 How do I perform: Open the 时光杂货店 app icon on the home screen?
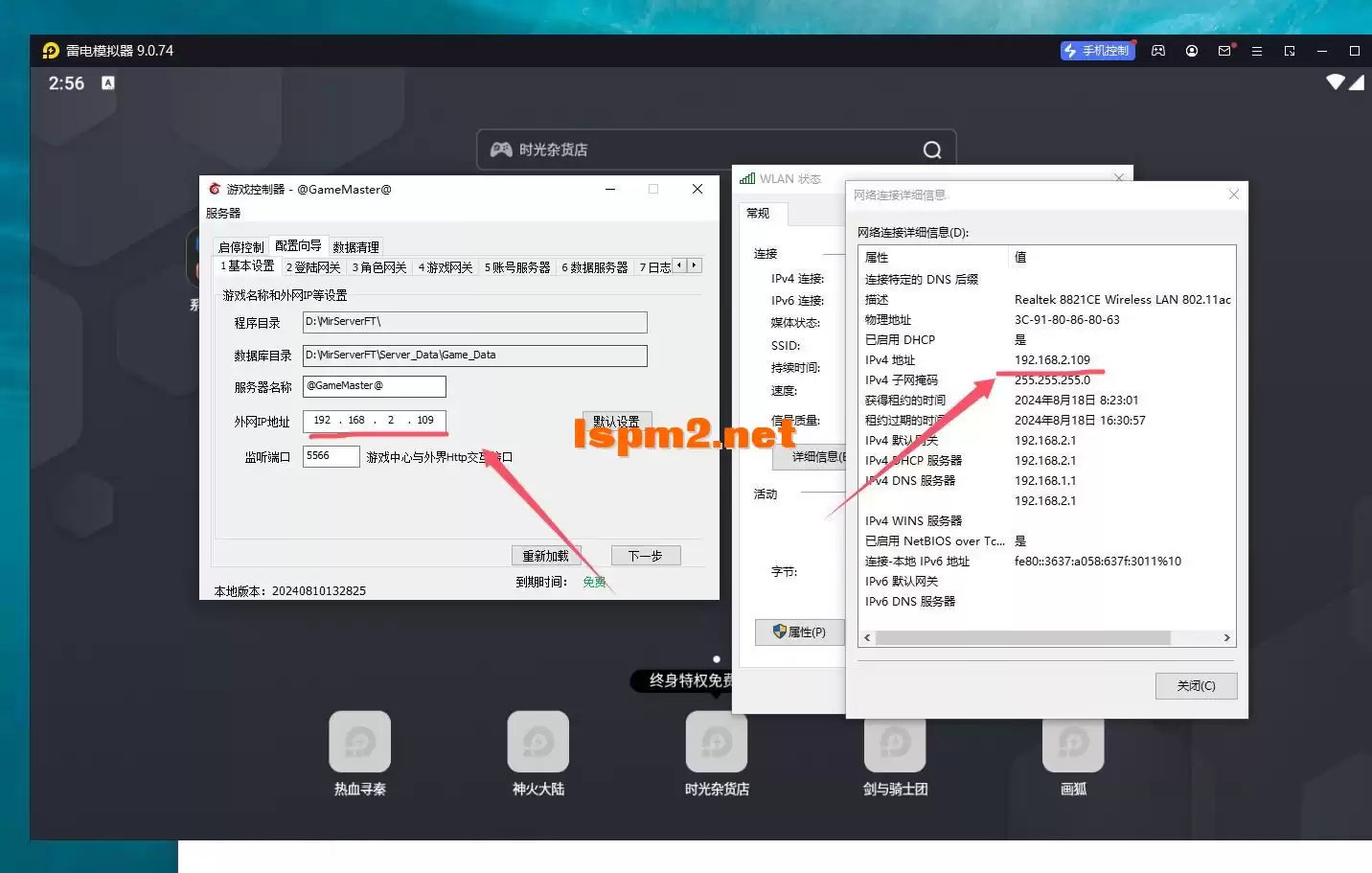pos(716,742)
